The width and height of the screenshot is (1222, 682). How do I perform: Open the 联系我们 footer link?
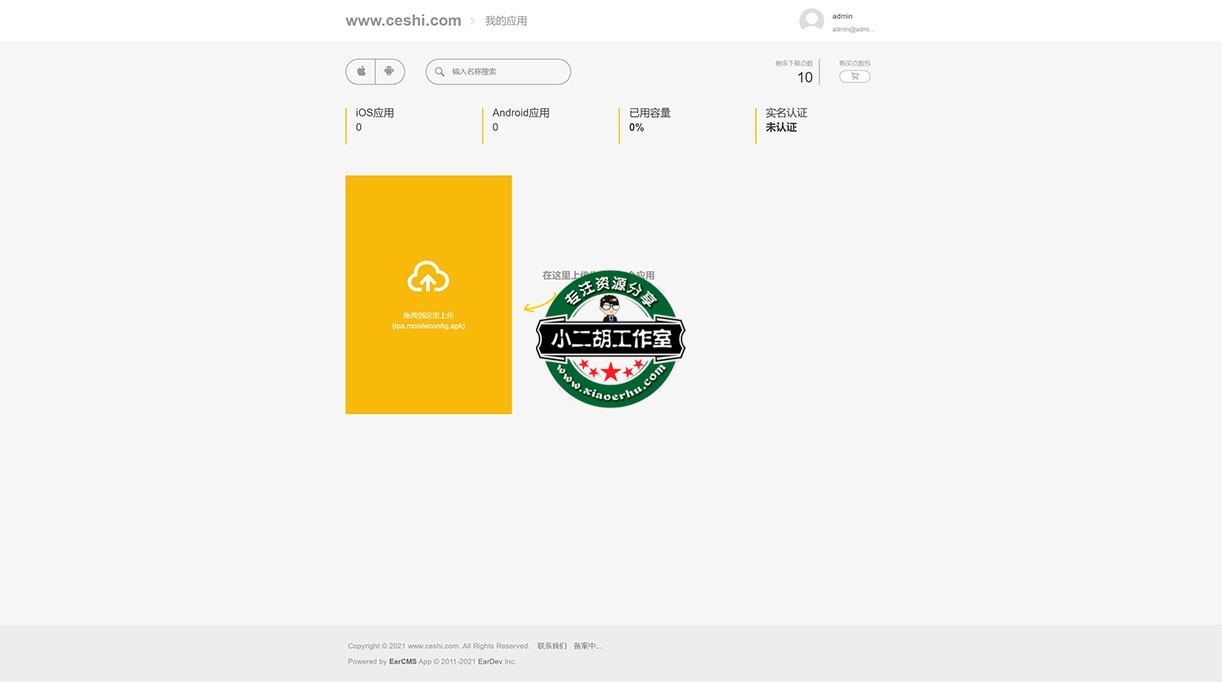(x=551, y=646)
